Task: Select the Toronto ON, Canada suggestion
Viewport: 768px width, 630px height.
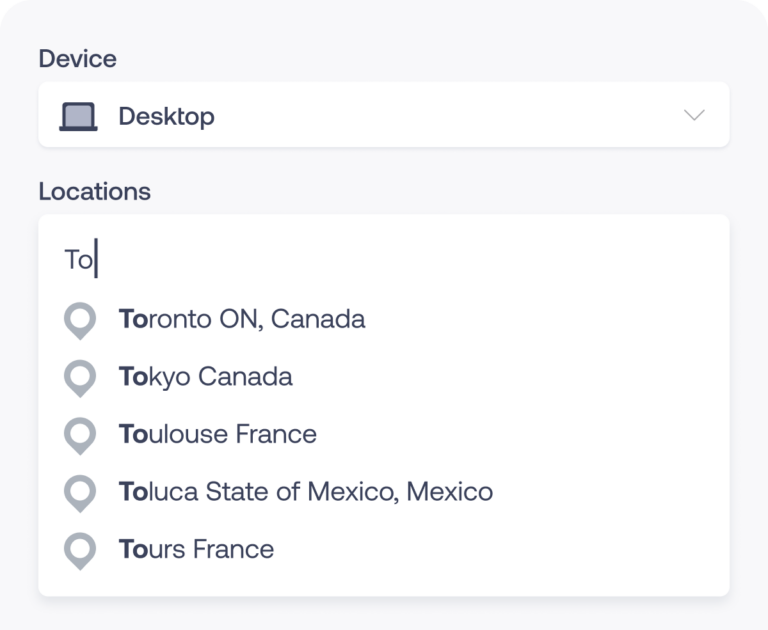Action: coord(241,319)
